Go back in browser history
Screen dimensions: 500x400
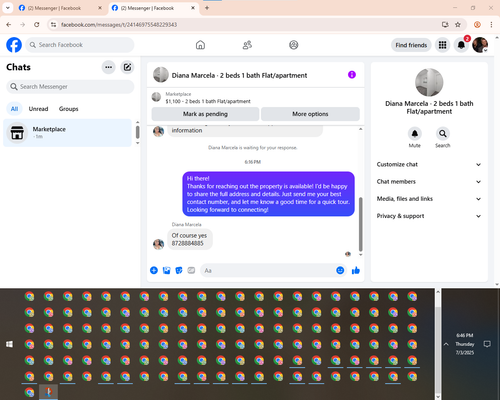click(9, 25)
